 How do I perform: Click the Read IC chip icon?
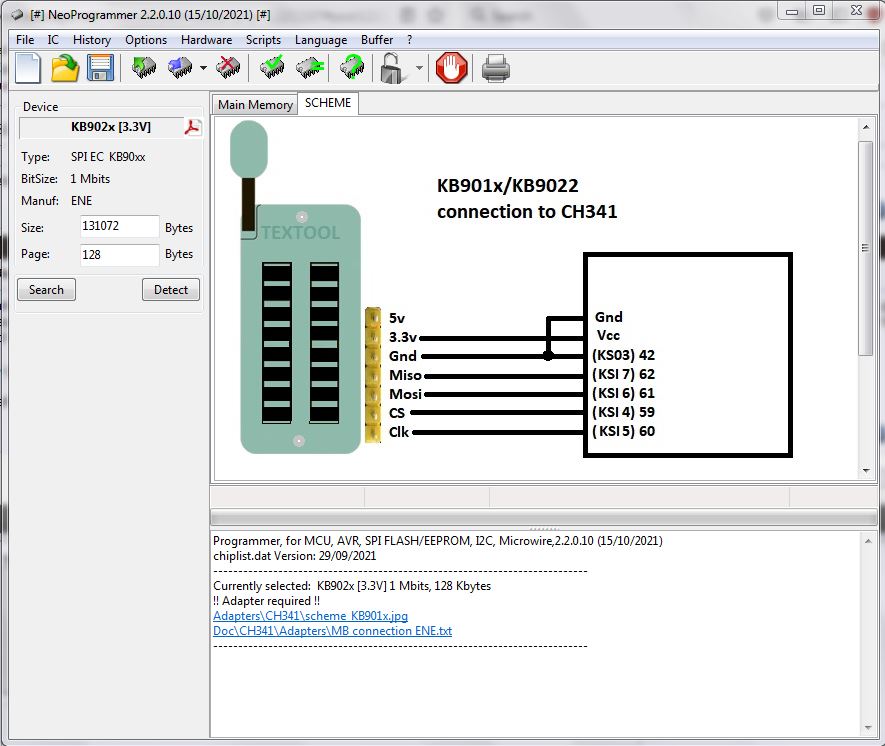click(x=145, y=68)
